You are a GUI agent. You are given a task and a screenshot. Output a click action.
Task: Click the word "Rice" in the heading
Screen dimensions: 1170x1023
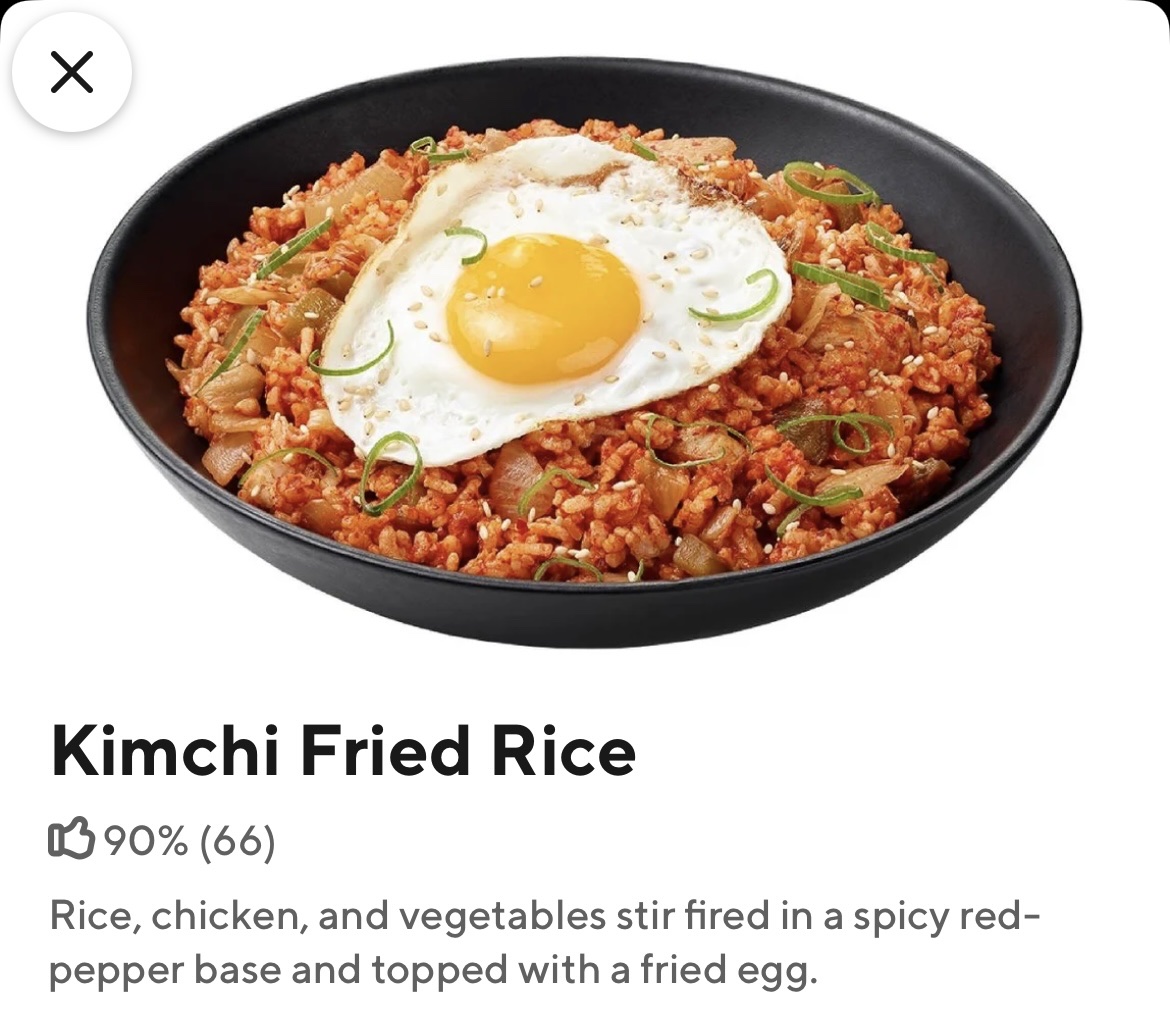563,750
